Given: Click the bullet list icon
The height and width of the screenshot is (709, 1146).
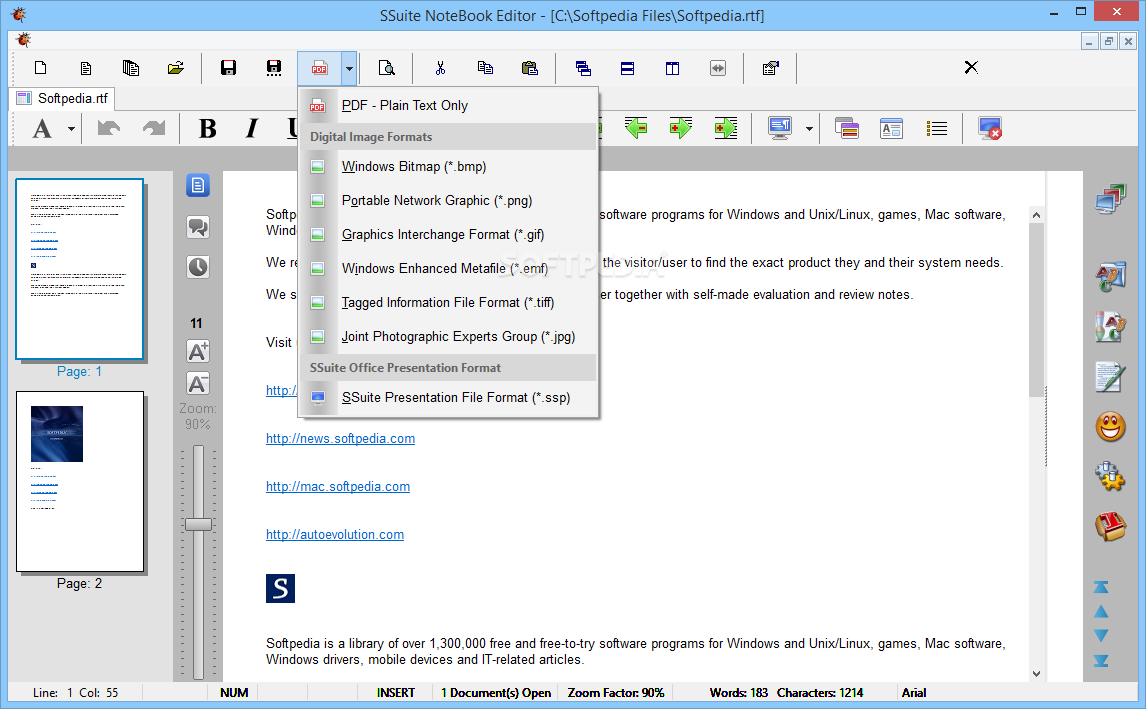Looking at the screenshot, I should pyautogui.click(x=936, y=129).
